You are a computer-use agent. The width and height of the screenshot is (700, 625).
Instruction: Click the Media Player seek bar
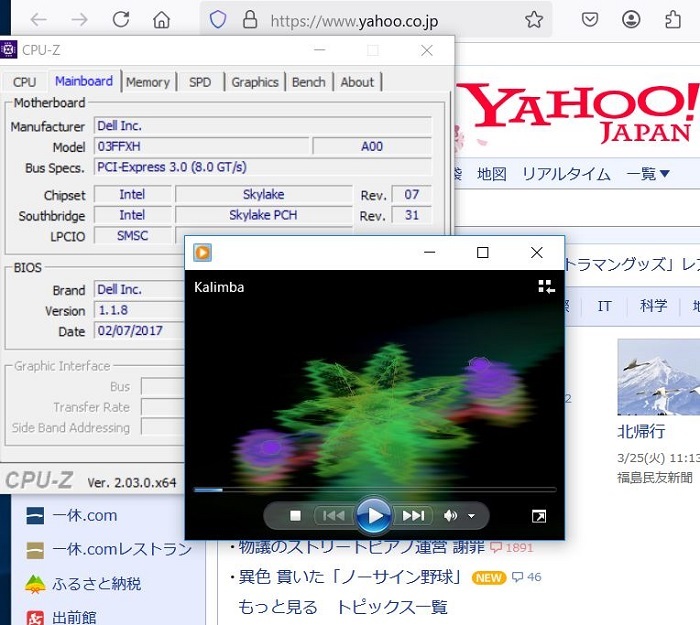pos(375,490)
